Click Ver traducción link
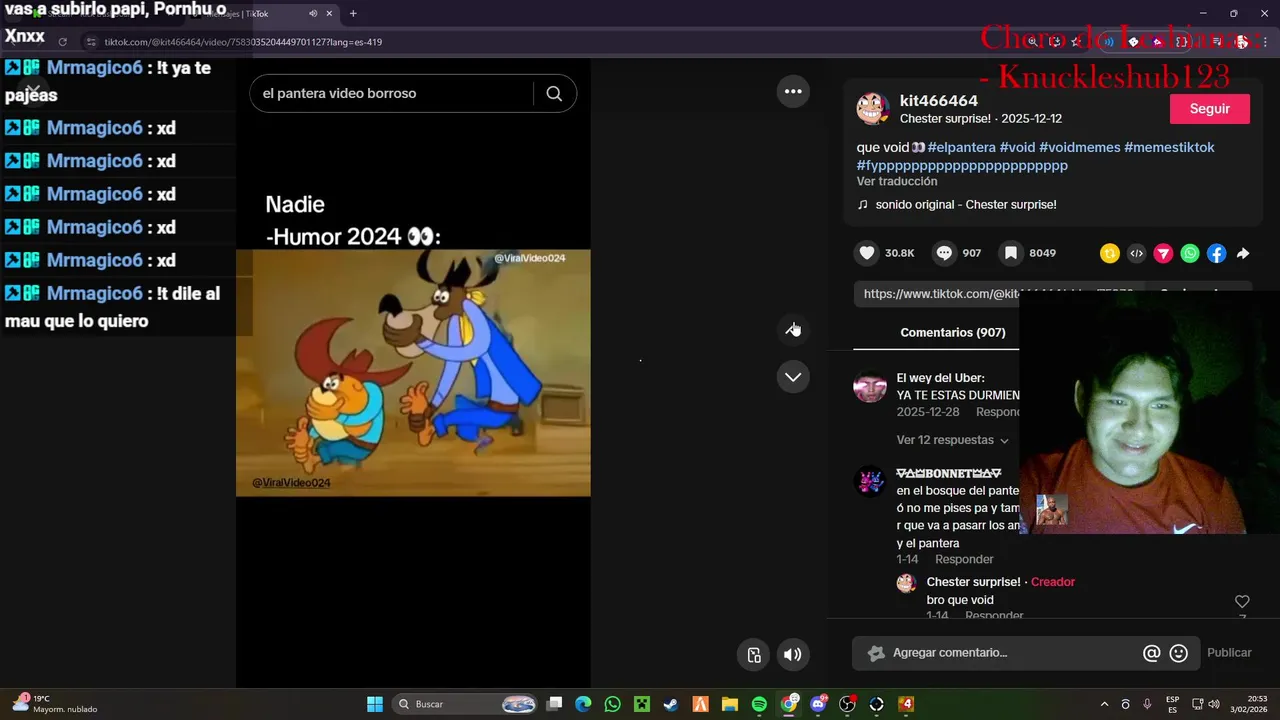 pos(897,181)
